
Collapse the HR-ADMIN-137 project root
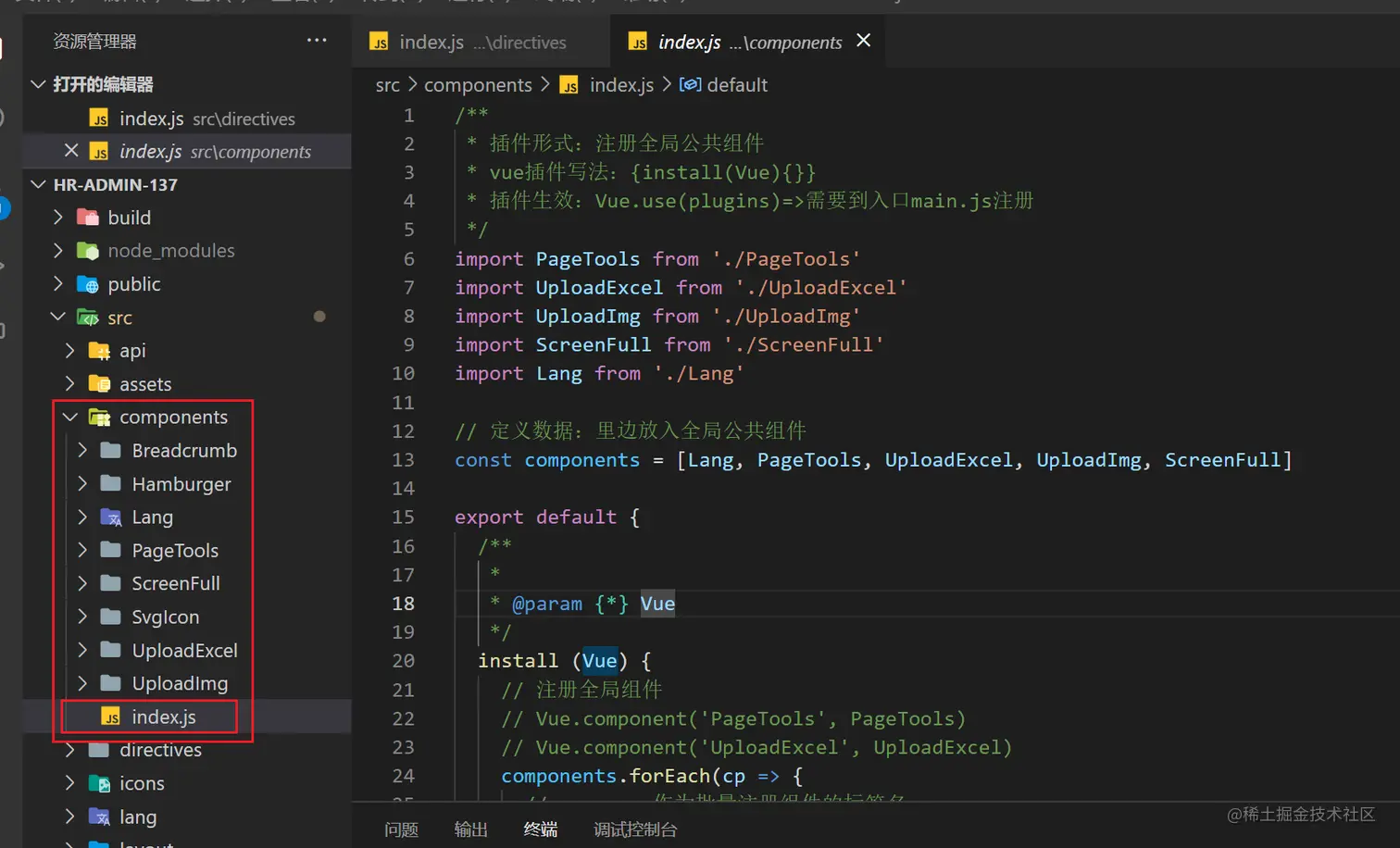pyautogui.click(x=38, y=184)
